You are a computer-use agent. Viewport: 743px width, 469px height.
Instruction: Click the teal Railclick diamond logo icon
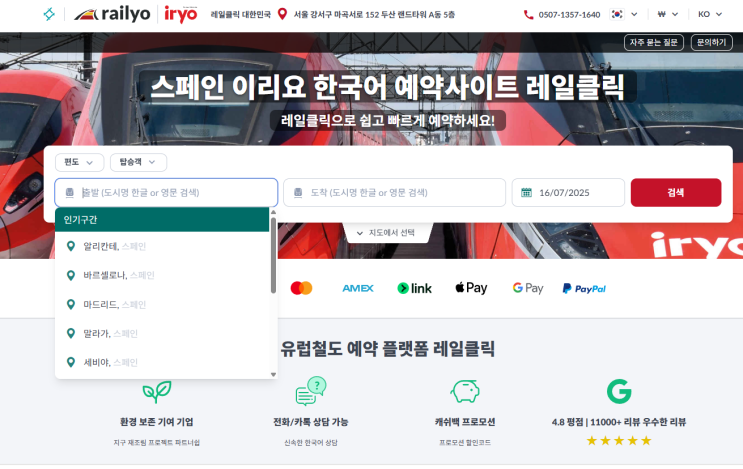(x=49, y=14)
